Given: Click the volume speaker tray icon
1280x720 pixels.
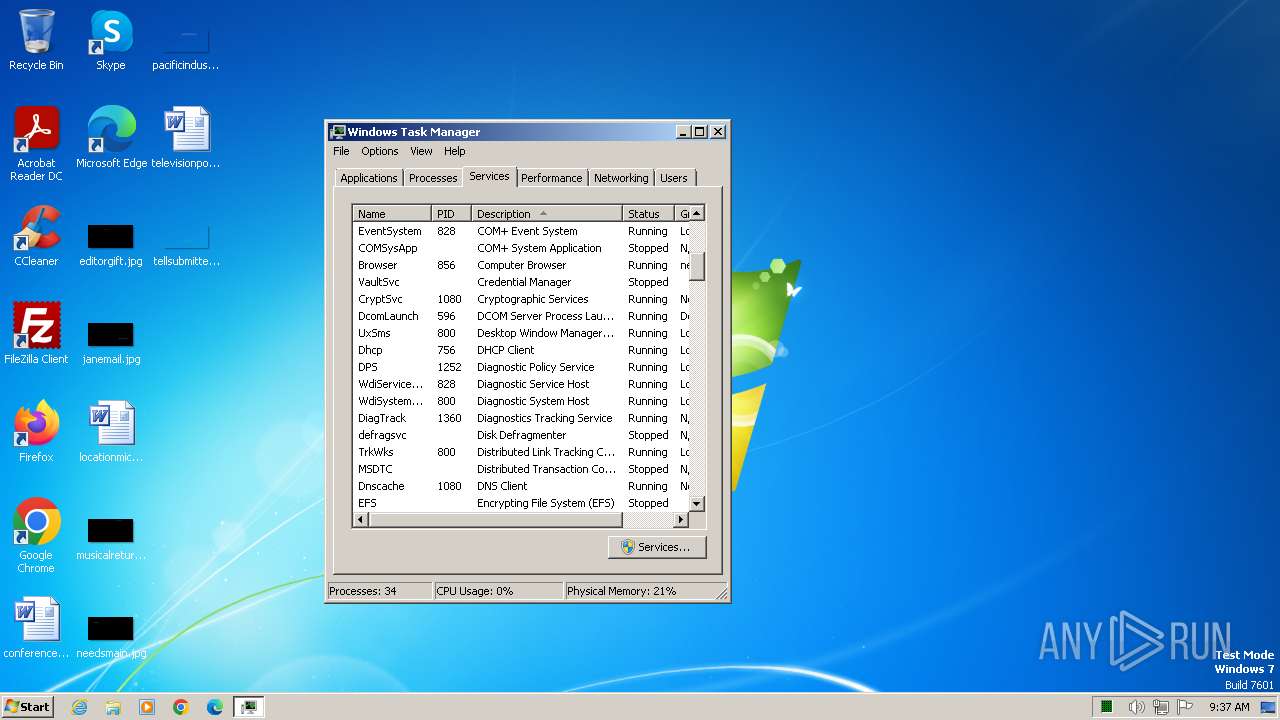Looking at the screenshot, I should [1137, 707].
